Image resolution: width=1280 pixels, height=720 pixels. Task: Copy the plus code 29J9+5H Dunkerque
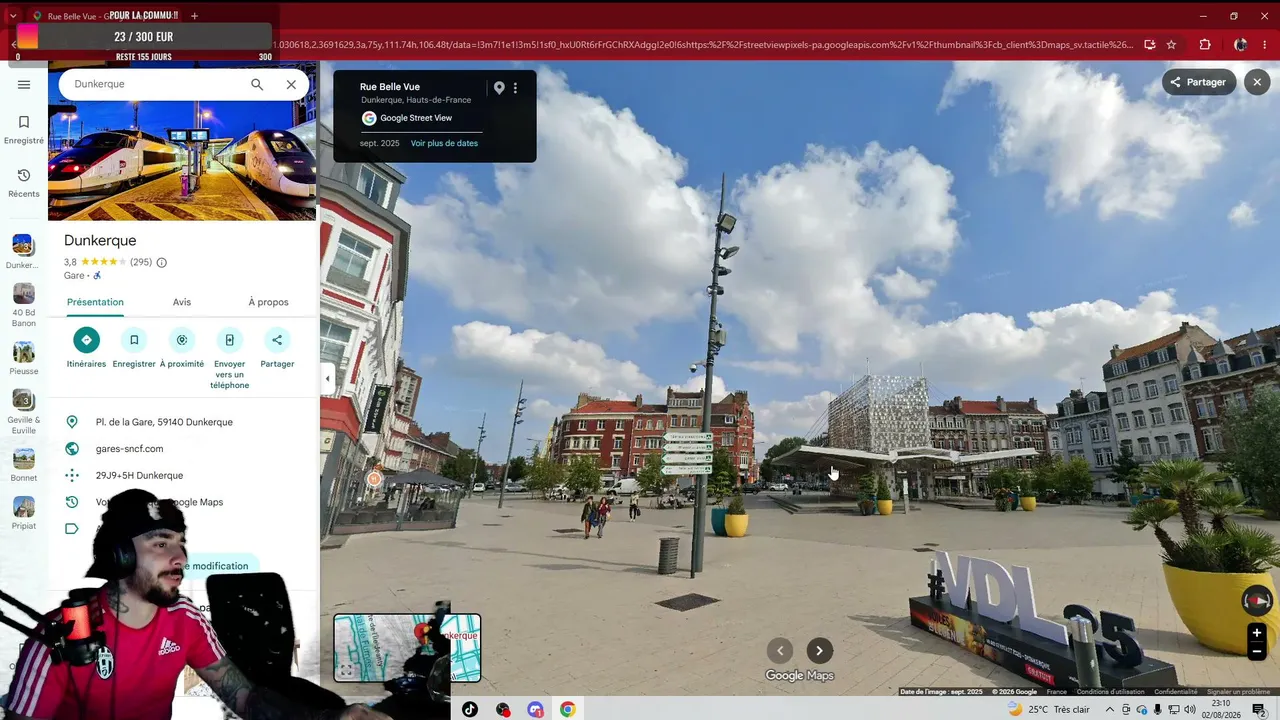139,476
